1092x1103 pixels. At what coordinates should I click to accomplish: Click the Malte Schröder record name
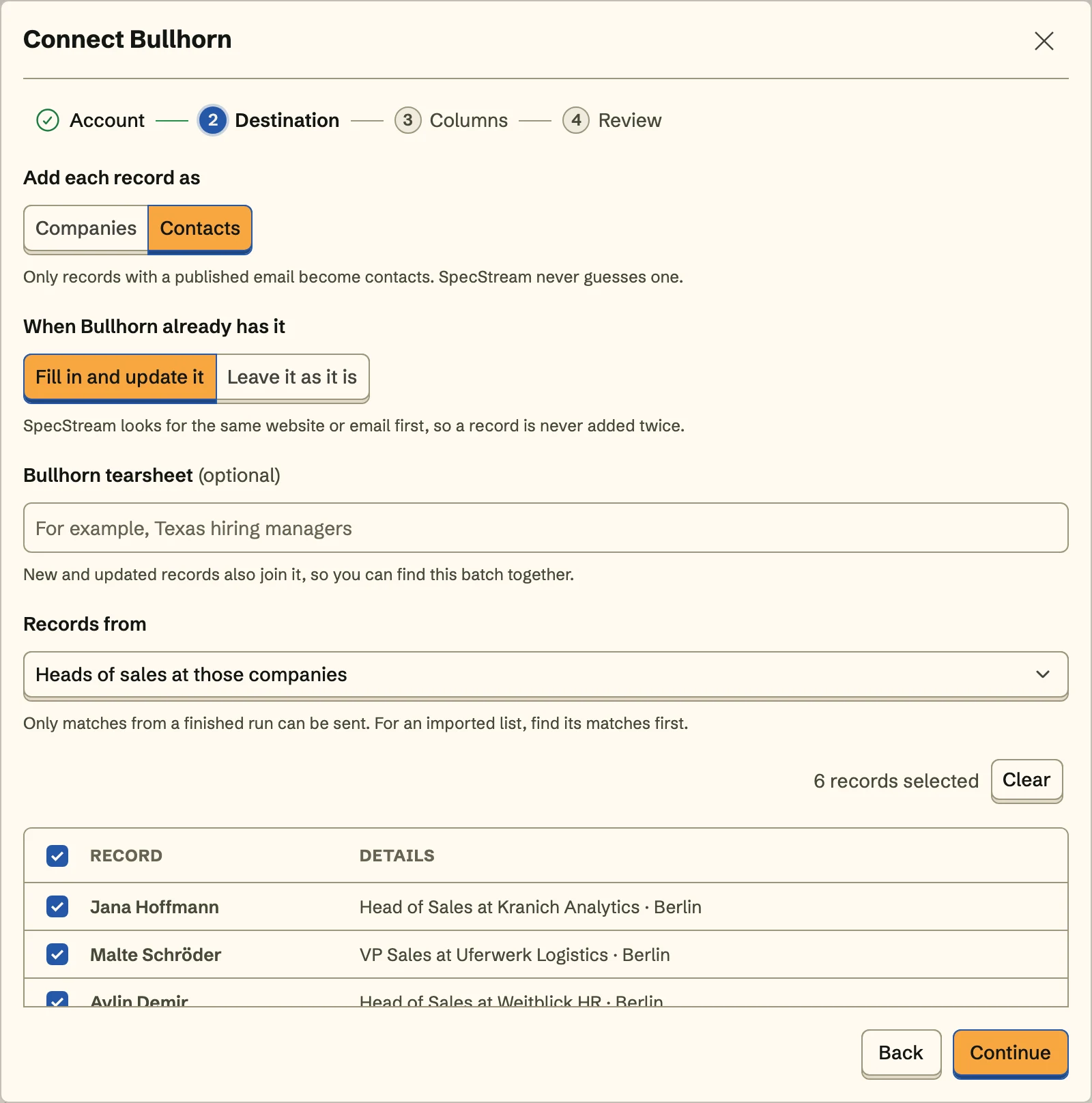click(156, 955)
